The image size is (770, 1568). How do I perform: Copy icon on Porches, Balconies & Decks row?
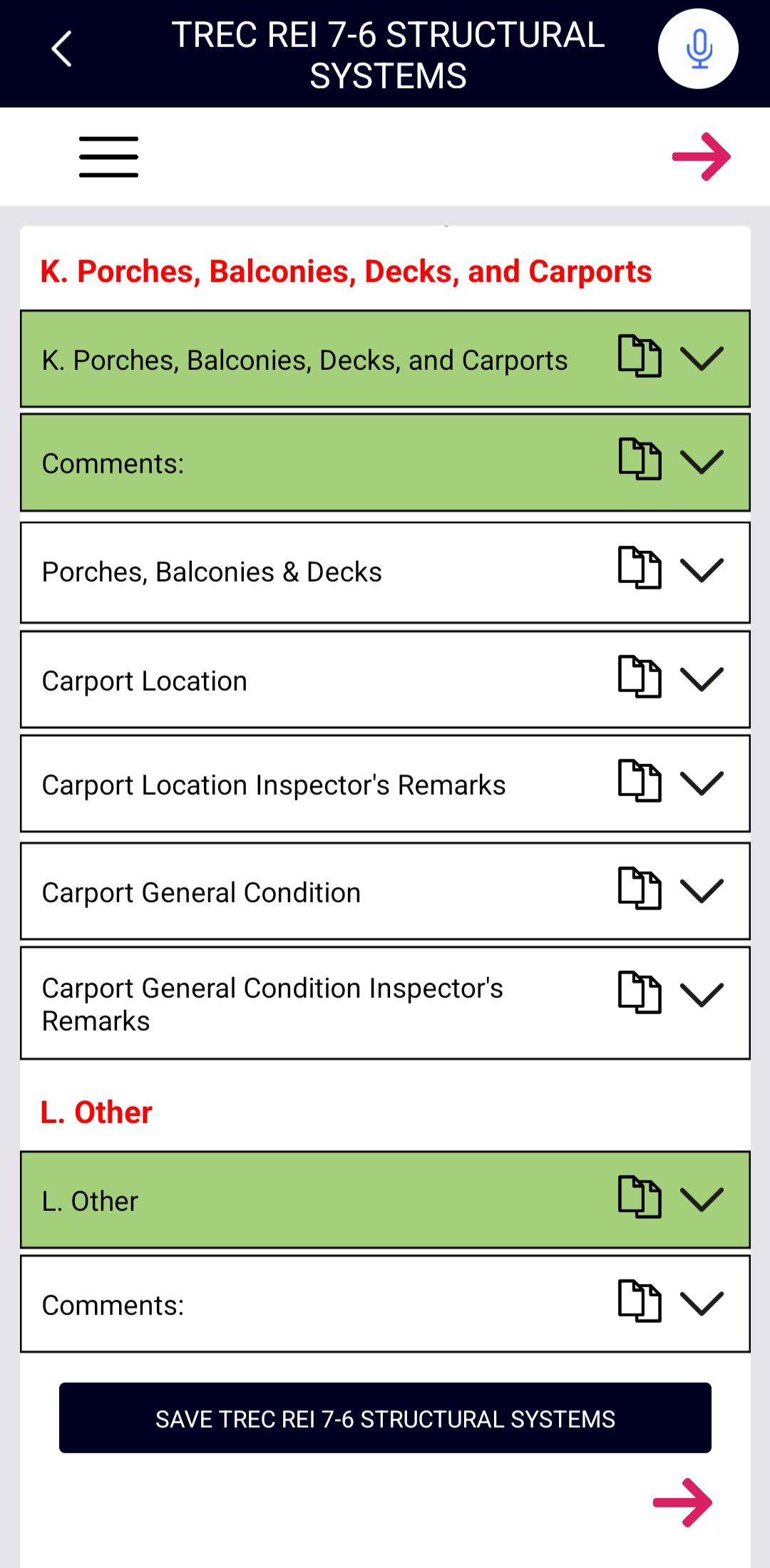tap(639, 568)
